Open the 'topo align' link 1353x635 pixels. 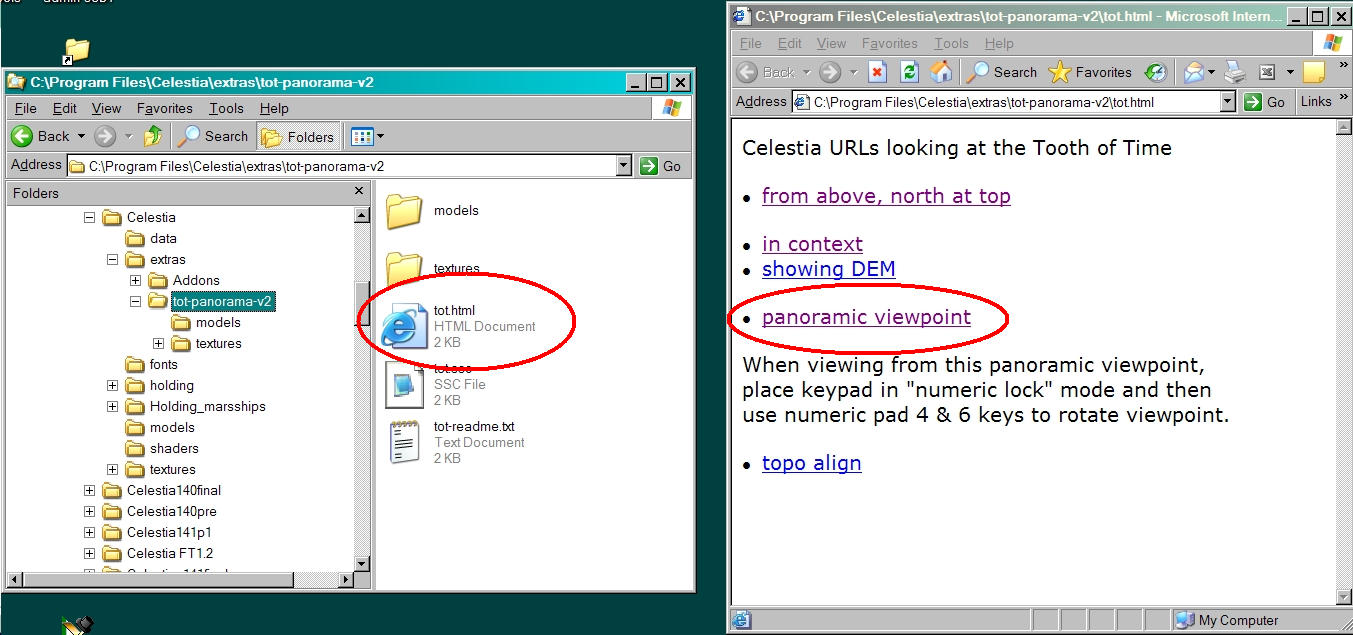[x=812, y=463]
